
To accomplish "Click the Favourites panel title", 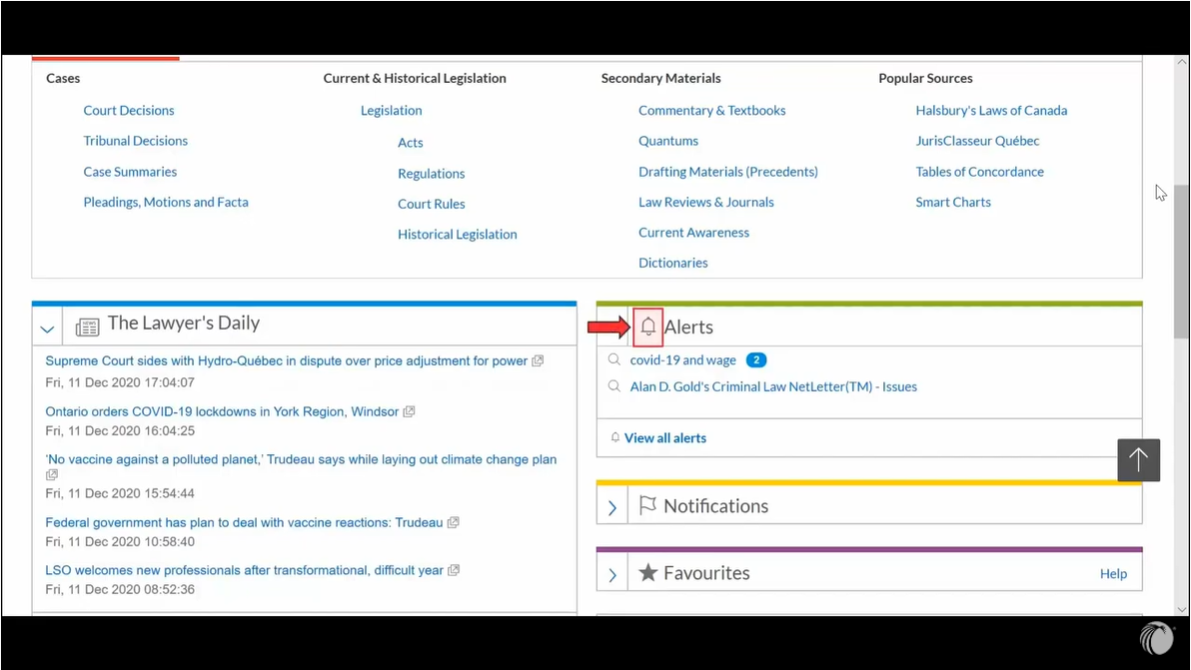I will point(706,573).
